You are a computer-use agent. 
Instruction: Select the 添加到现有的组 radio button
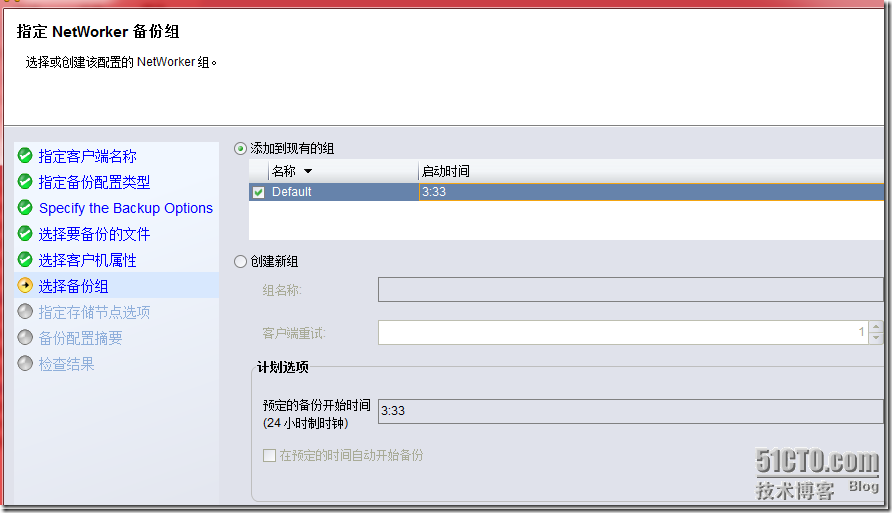(x=240, y=149)
